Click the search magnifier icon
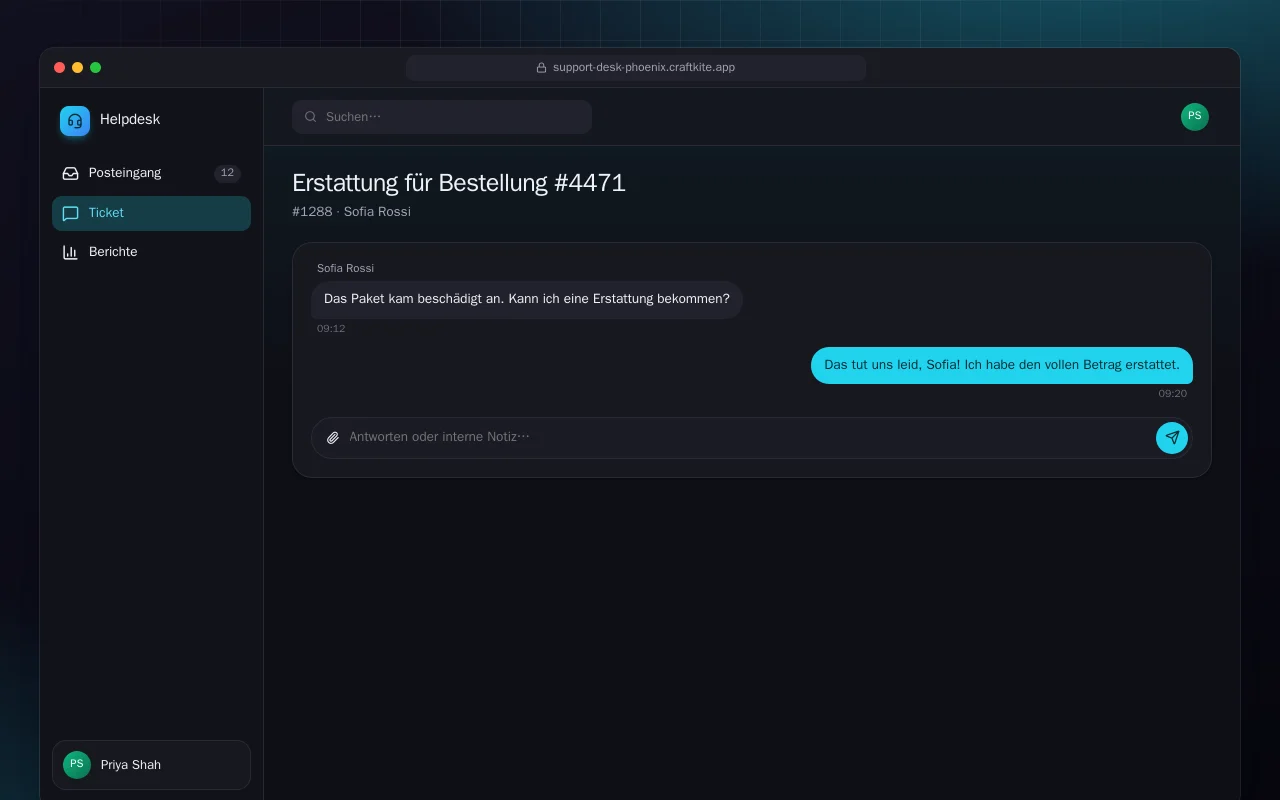The width and height of the screenshot is (1280, 800). pyautogui.click(x=311, y=117)
